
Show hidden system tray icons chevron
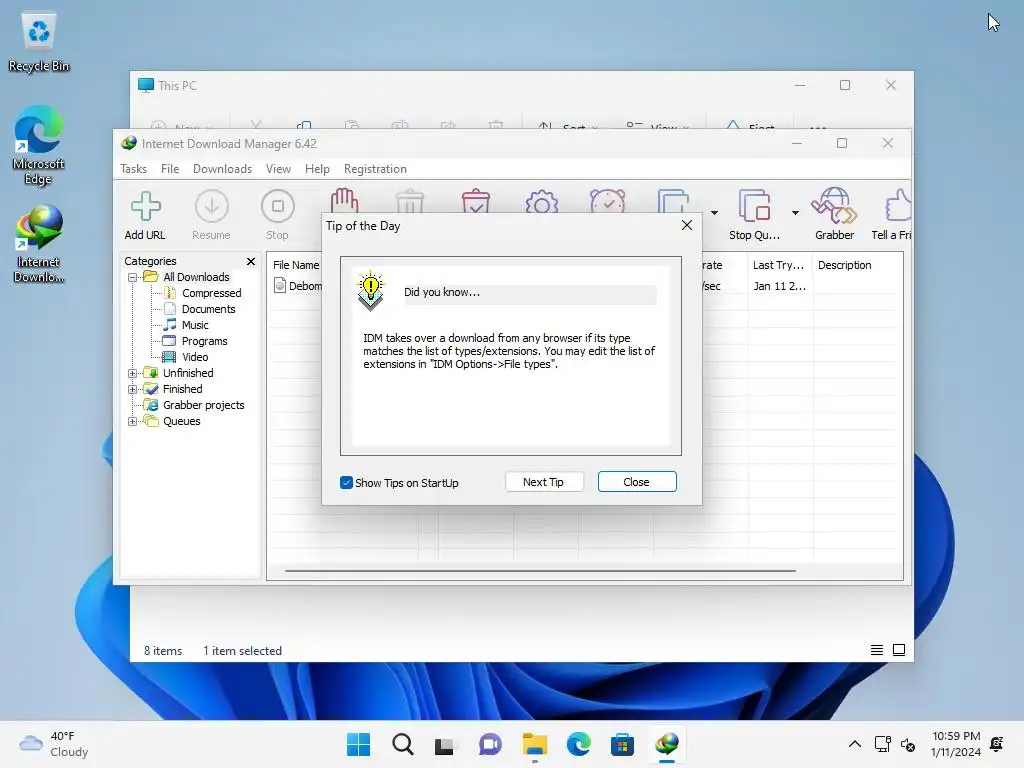tap(854, 744)
